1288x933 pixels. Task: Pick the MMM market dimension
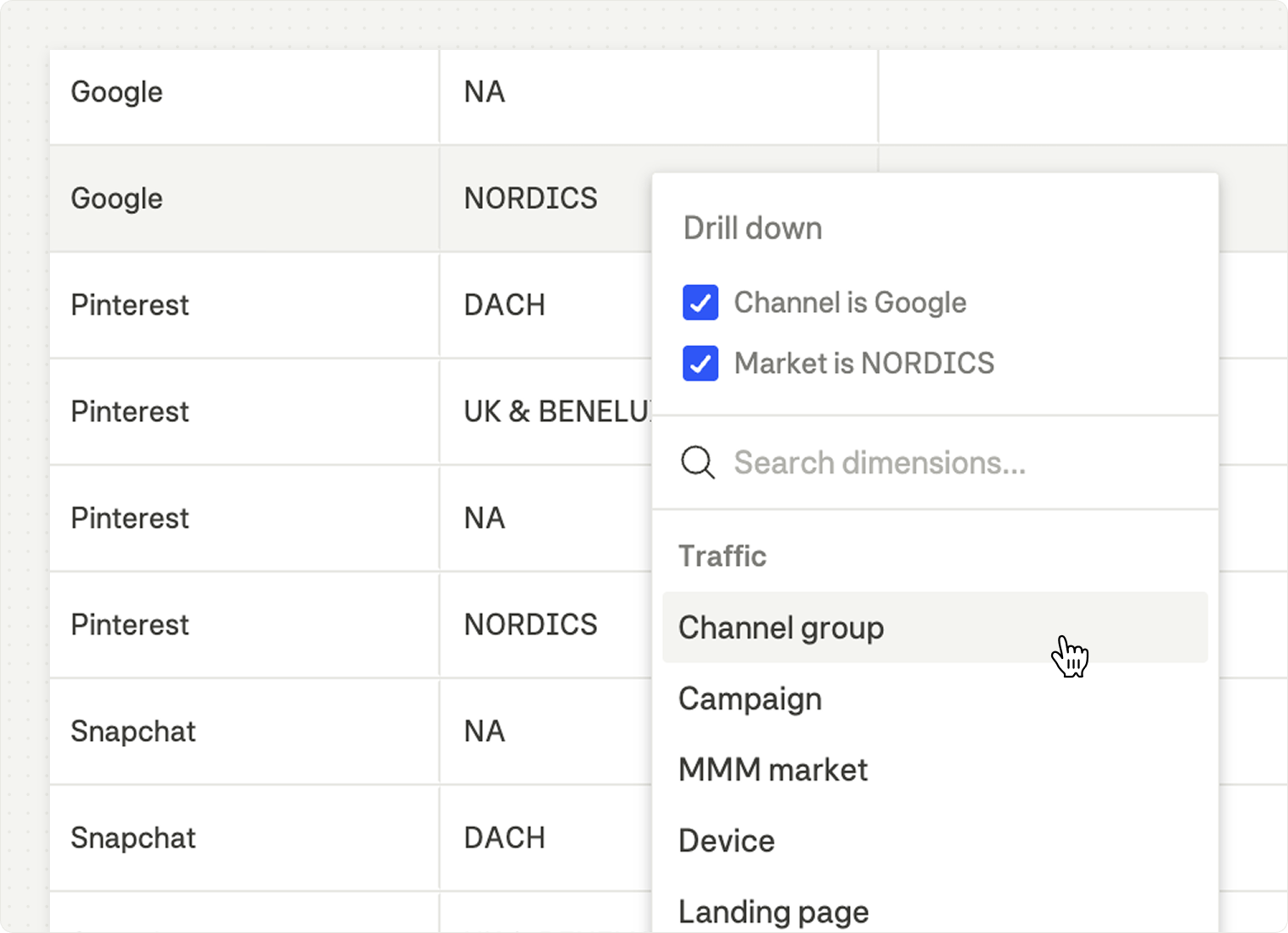(772, 770)
